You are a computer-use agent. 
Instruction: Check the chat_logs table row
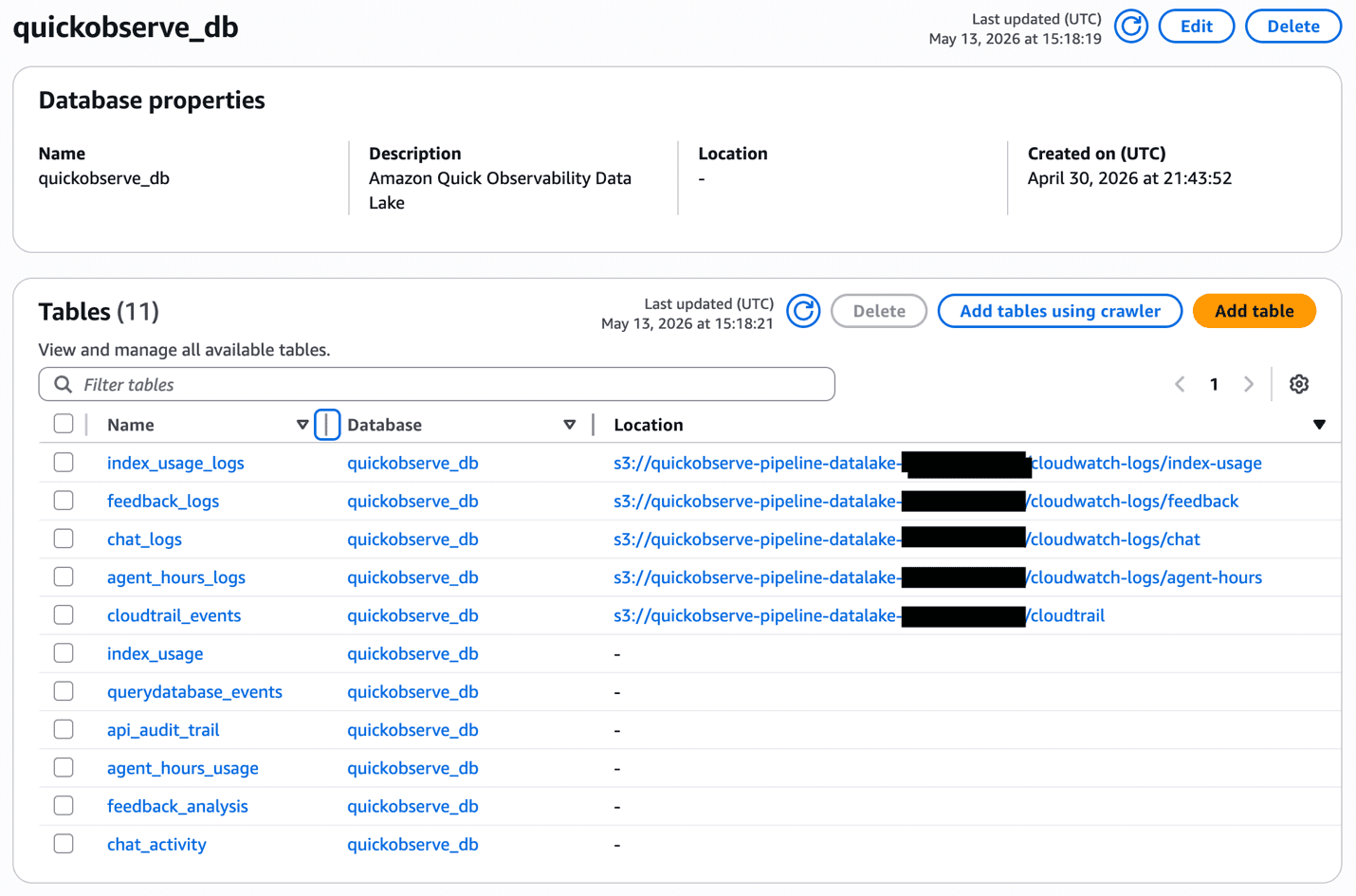pos(64,539)
